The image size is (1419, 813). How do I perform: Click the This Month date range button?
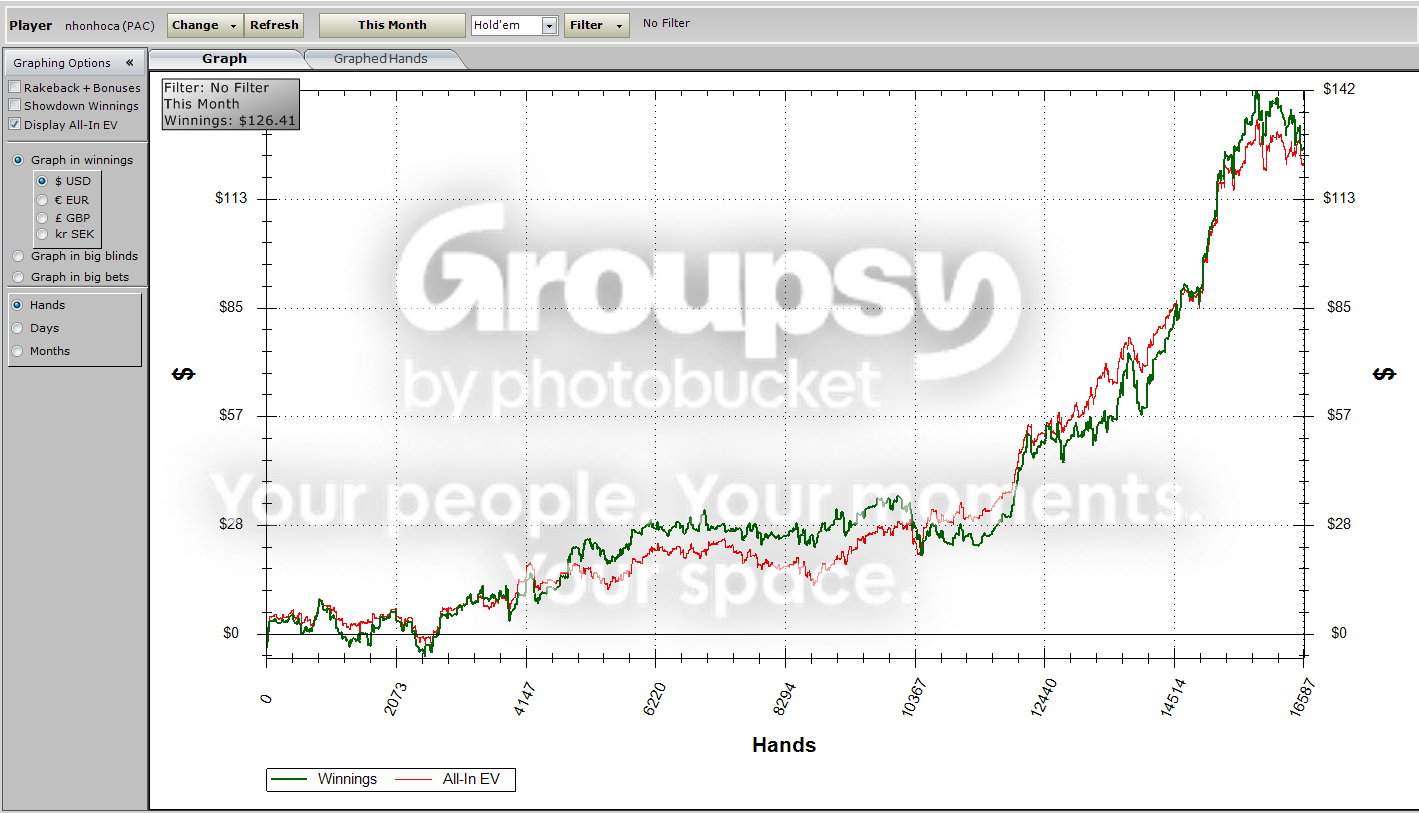coord(392,25)
